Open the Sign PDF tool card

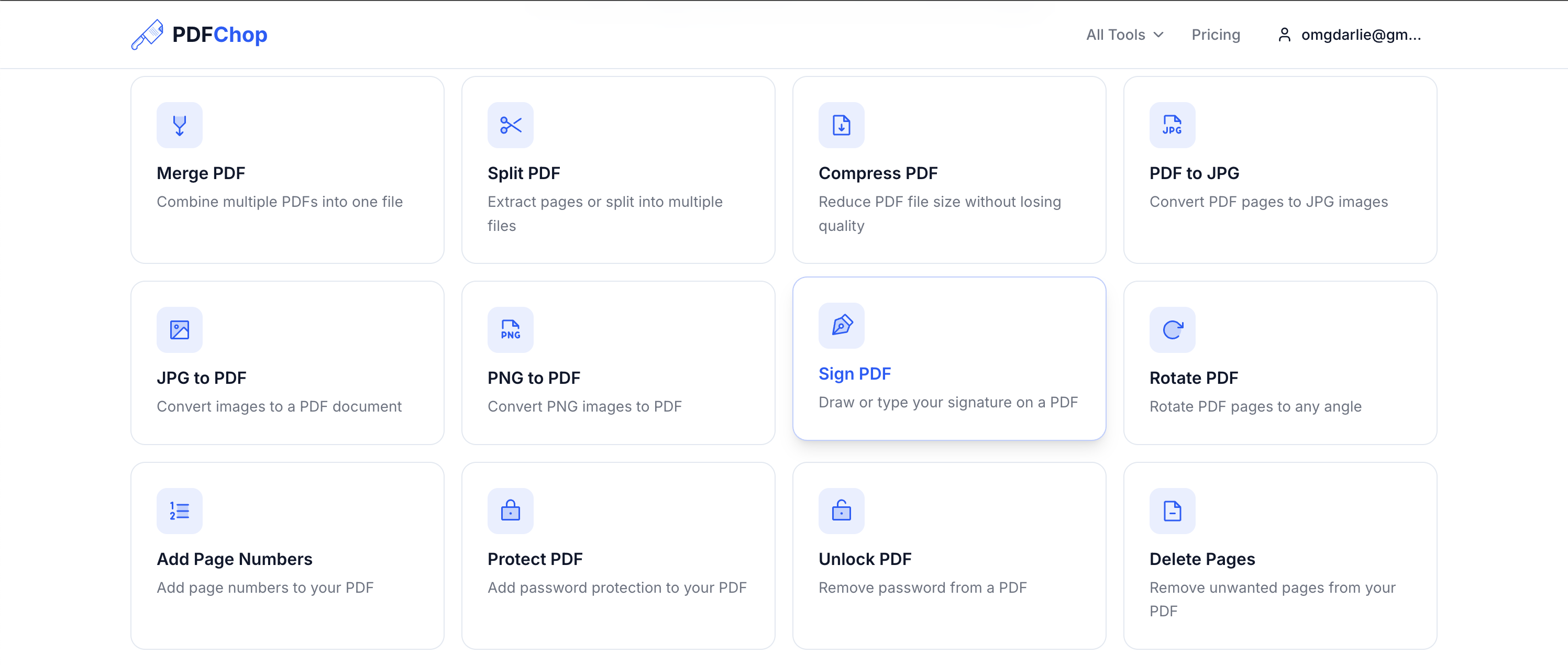pos(949,359)
